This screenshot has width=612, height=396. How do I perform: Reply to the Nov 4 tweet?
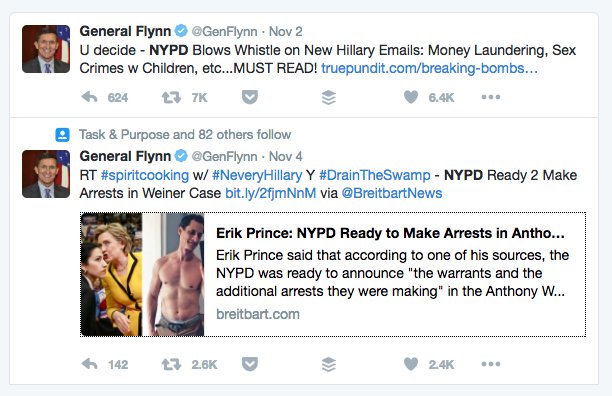[89, 364]
